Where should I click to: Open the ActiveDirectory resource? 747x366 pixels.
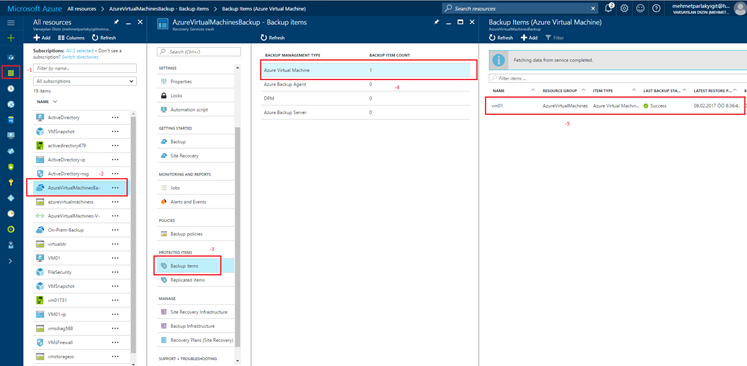[64, 117]
